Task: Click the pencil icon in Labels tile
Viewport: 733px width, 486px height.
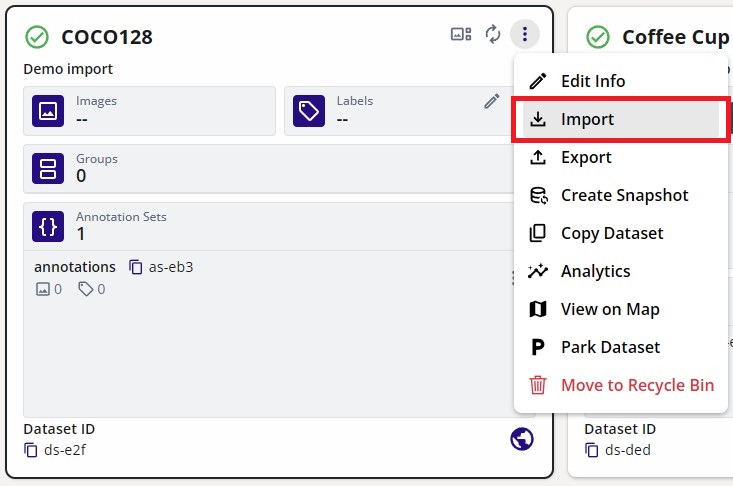Action: point(492,101)
